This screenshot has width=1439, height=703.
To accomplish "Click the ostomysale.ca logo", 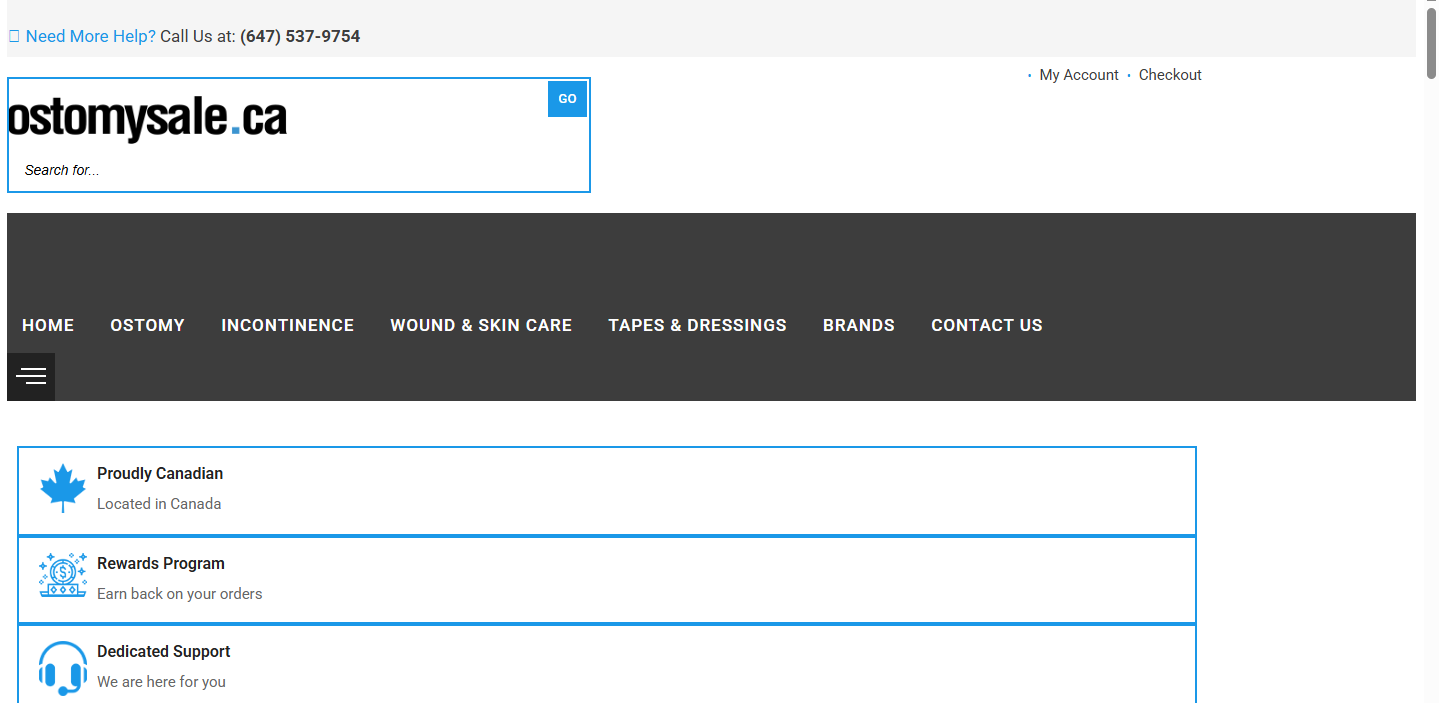I will click(x=147, y=119).
